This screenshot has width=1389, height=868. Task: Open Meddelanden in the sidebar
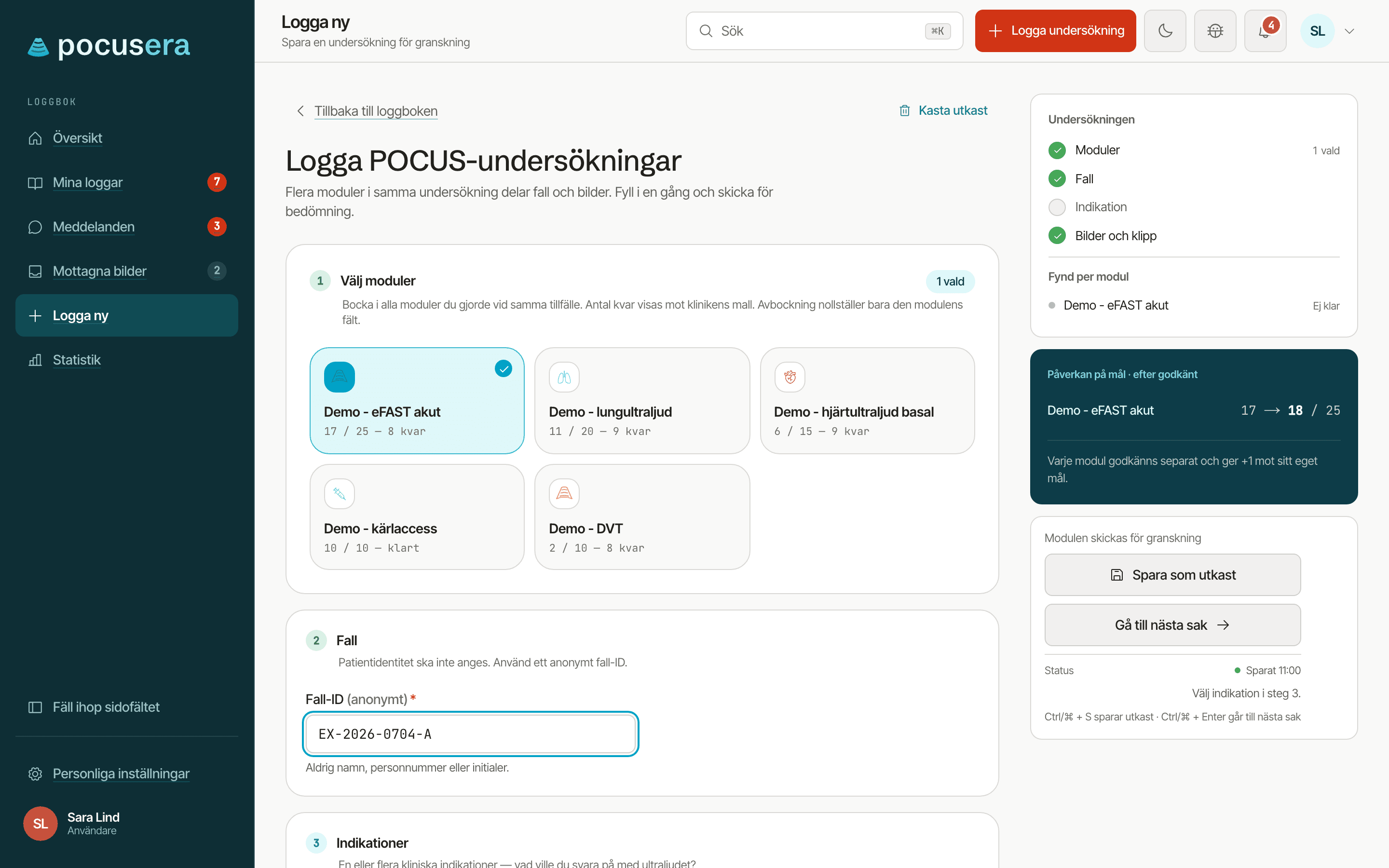(126, 227)
